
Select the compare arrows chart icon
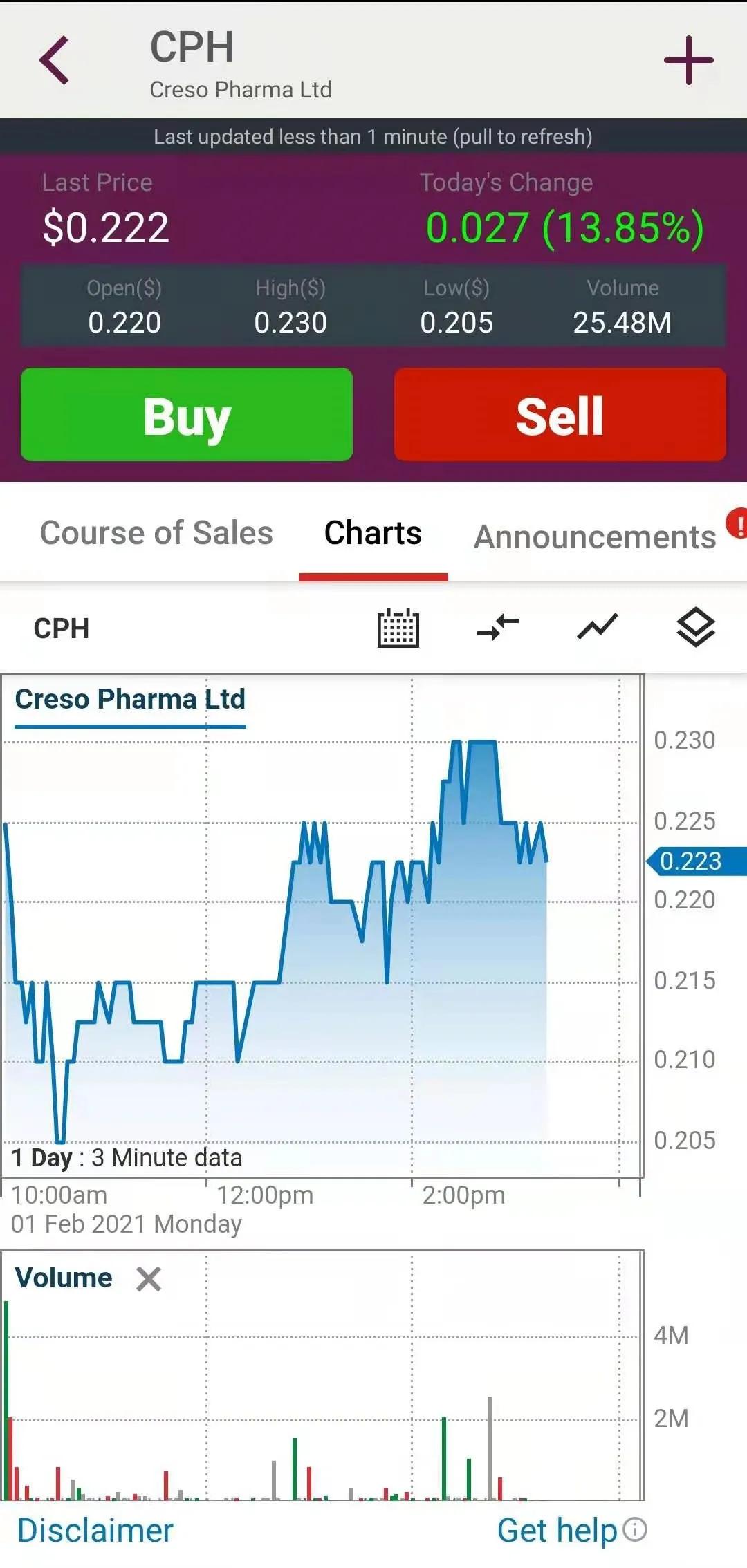coord(498,628)
